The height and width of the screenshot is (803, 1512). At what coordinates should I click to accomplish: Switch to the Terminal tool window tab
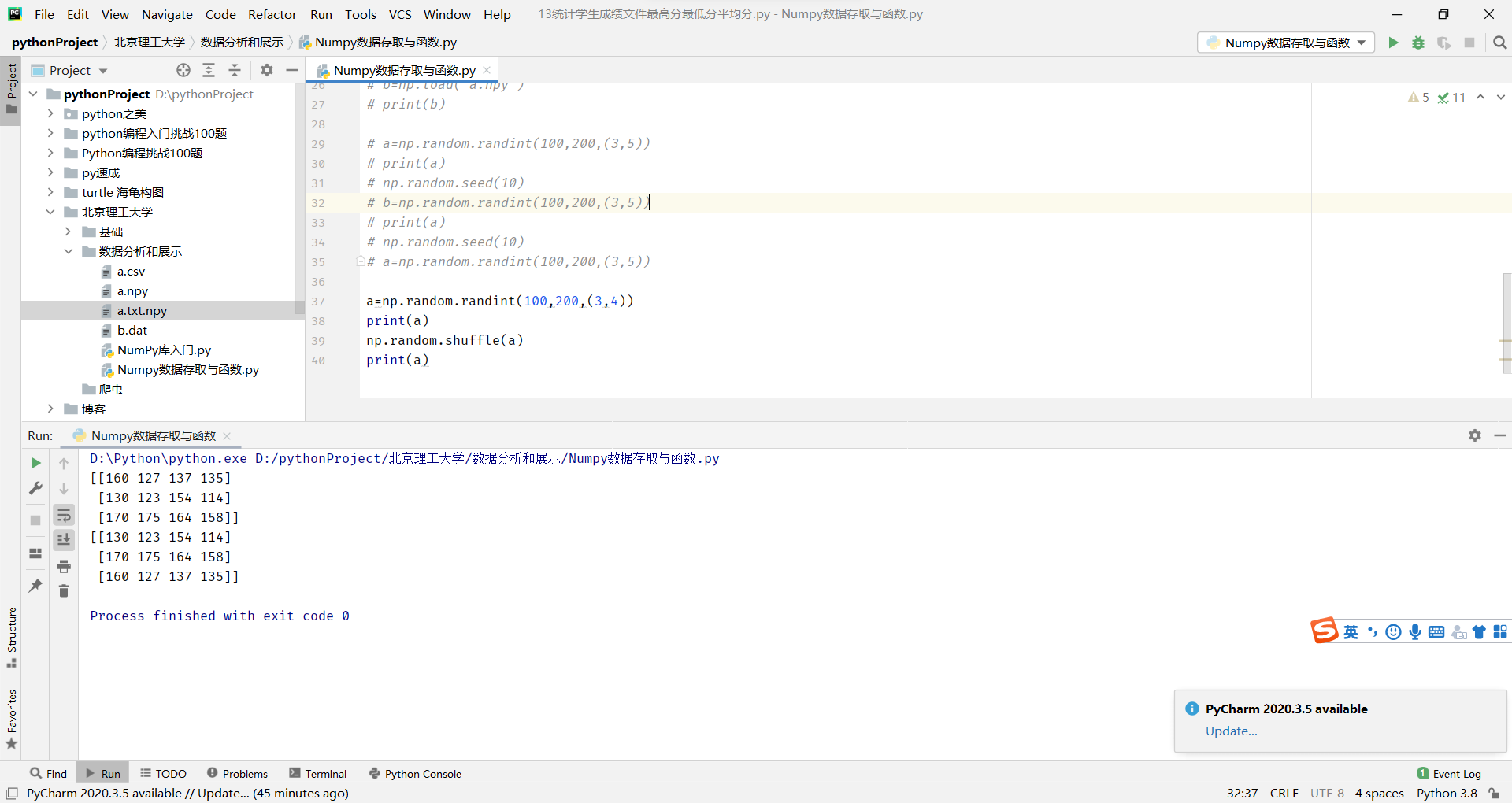pos(317,774)
